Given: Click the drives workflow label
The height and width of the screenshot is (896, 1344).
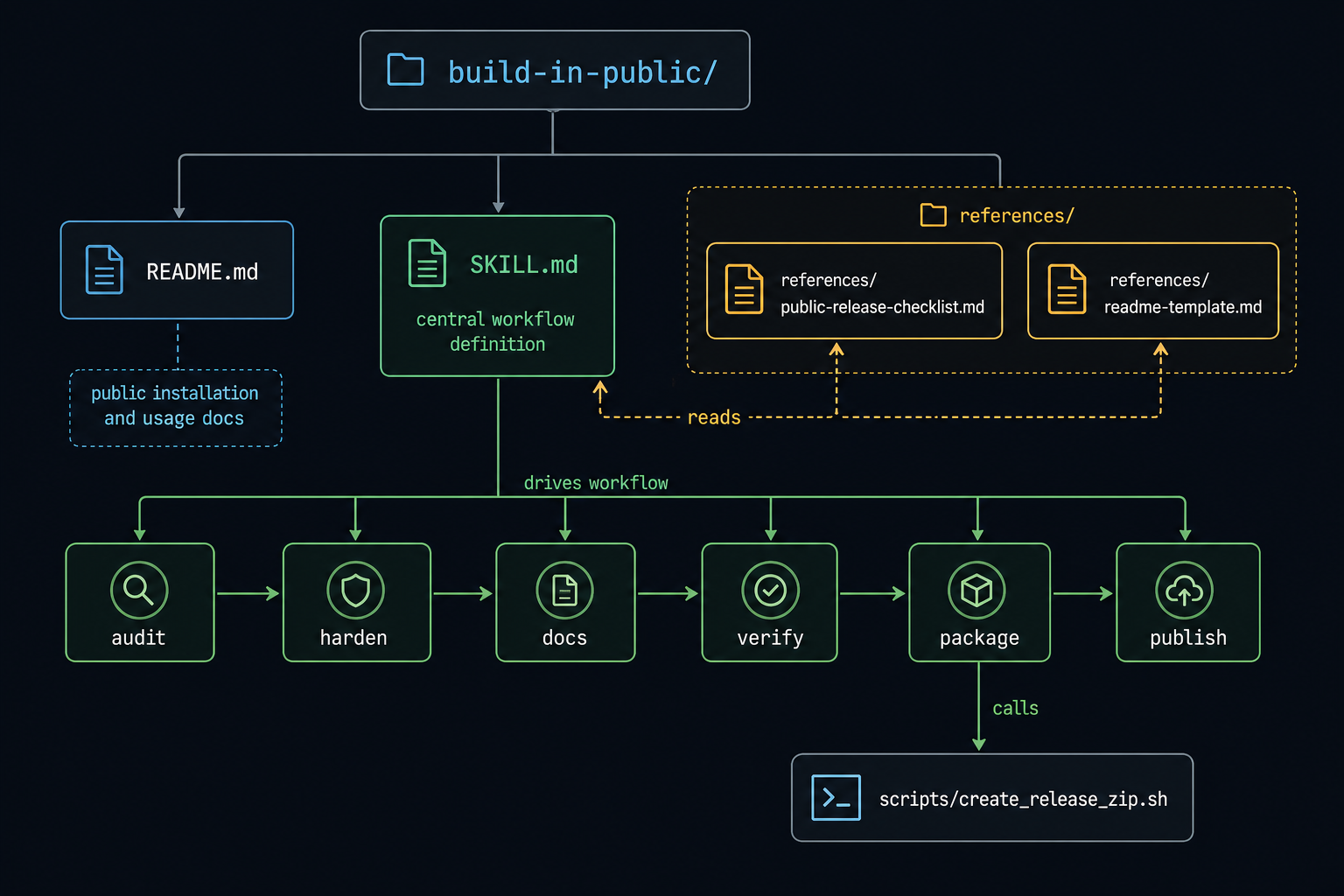Looking at the screenshot, I should click(x=596, y=483).
